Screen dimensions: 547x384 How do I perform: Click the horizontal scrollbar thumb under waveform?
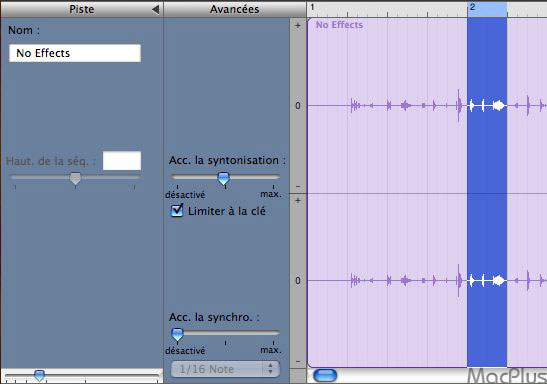pos(325,375)
